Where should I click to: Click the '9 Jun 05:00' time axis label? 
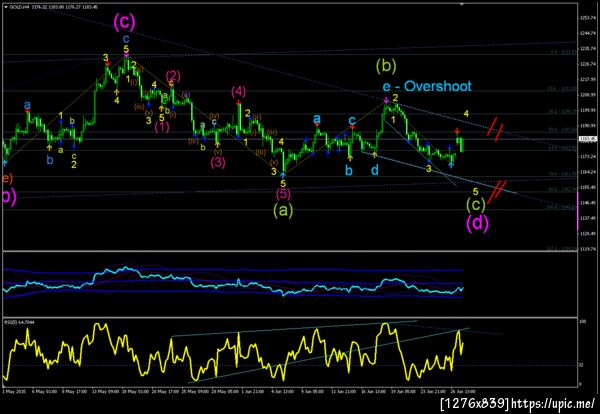click(x=314, y=392)
